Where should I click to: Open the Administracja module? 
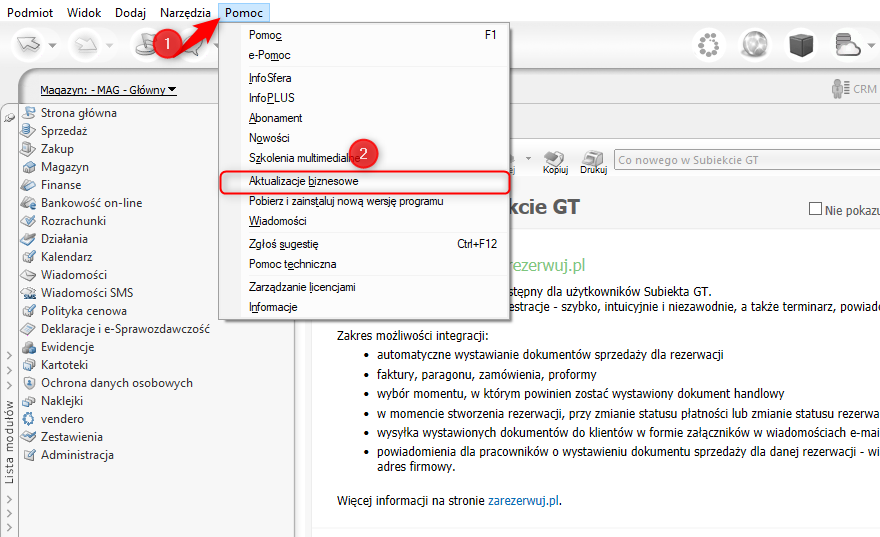point(77,455)
